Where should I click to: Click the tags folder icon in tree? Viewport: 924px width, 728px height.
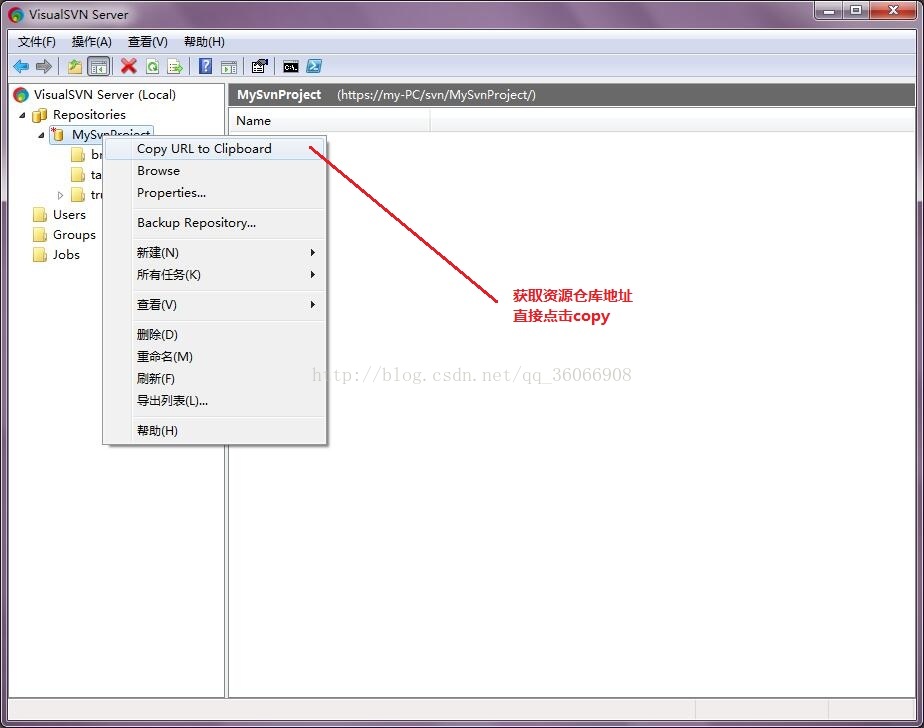(78, 175)
